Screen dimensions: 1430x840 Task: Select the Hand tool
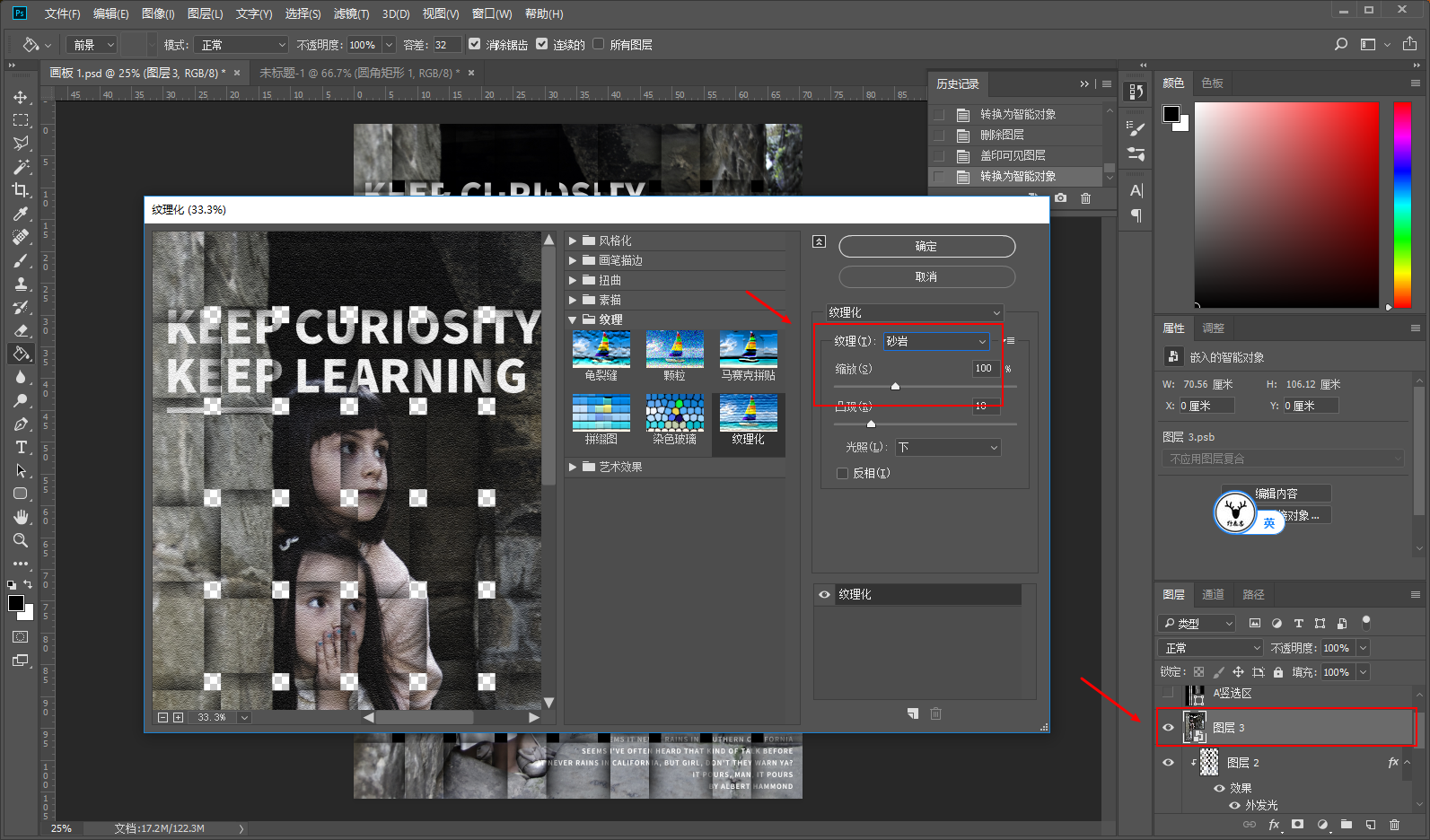coord(20,517)
